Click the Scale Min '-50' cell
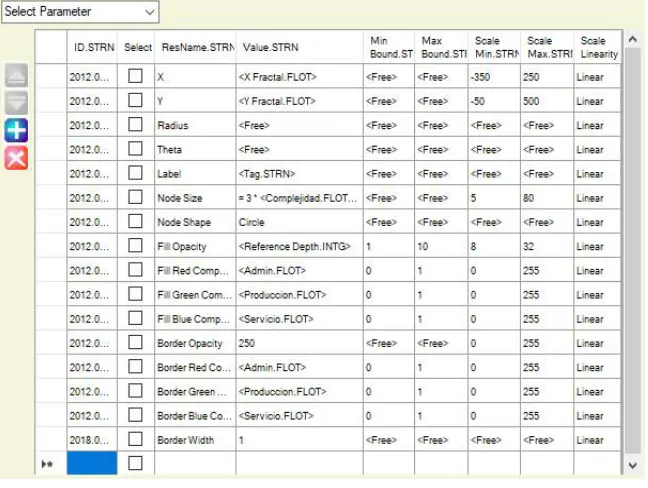Viewport: 648px width, 488px height. [x=494, y=101]
